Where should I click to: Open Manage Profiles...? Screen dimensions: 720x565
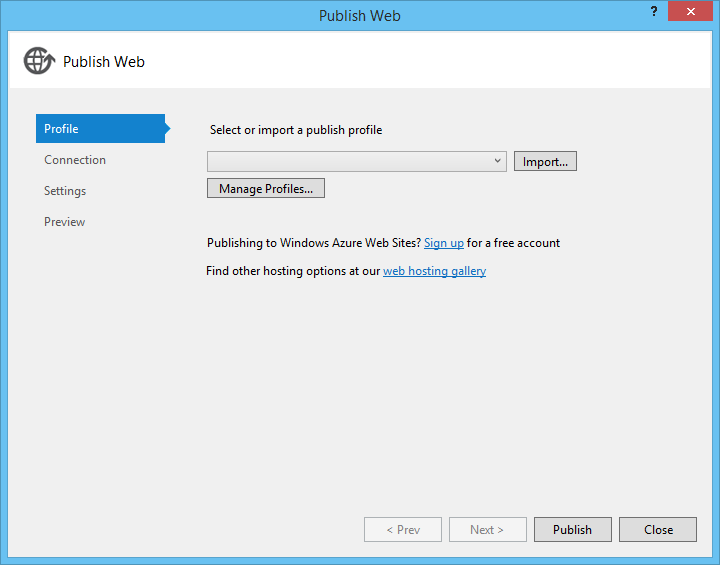pyautogui.click(x=266, y=188)
